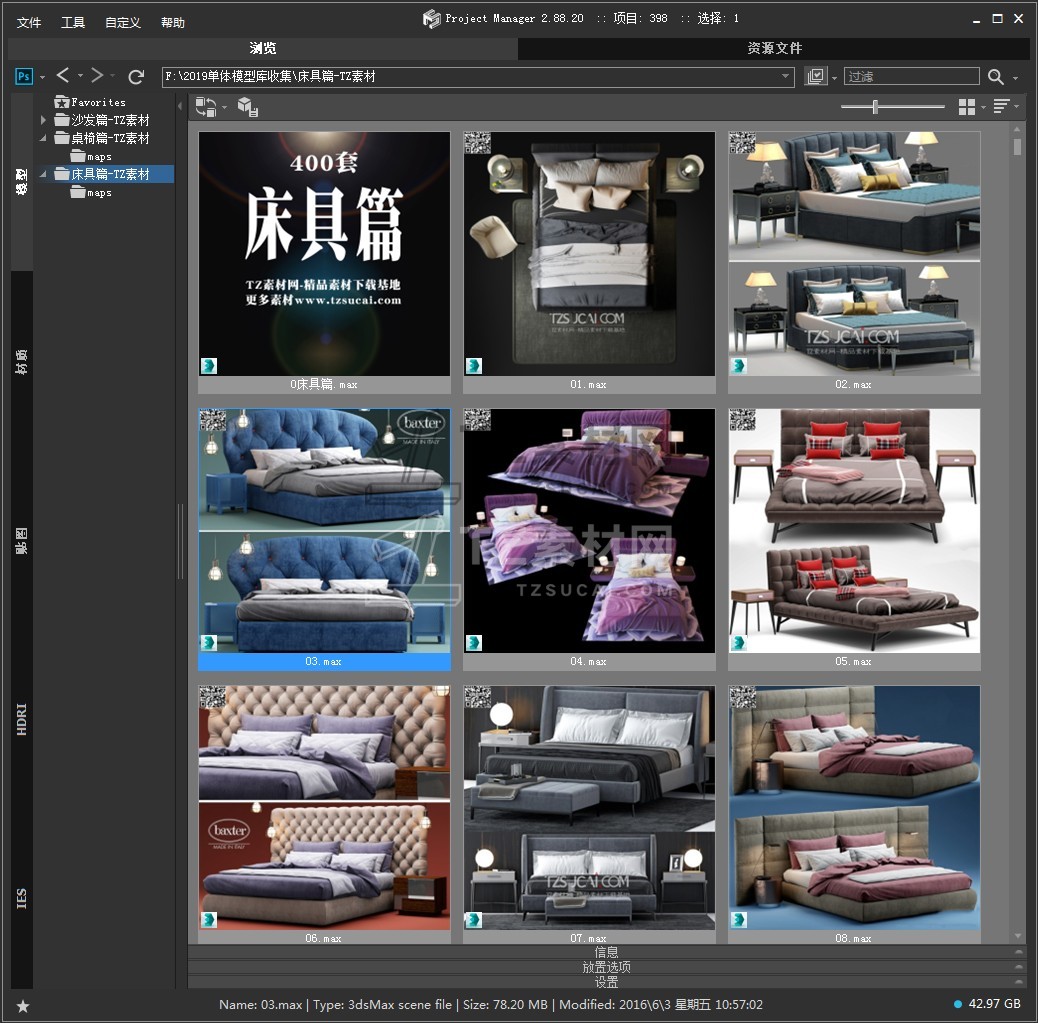The width and height of the screenshot is (1038, 1023).
Task: Click the sort order lines icon
Action: (x=1001, y=107)
